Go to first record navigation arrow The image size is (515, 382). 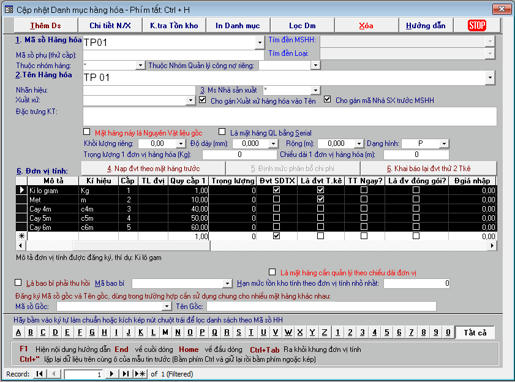[39, 374]
